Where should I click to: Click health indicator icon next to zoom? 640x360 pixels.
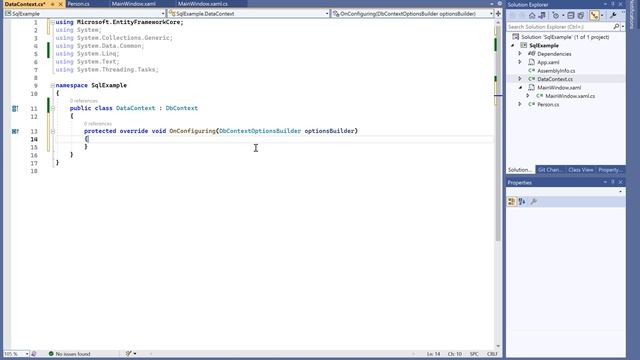pyautogui.click(x=34, y=354)
